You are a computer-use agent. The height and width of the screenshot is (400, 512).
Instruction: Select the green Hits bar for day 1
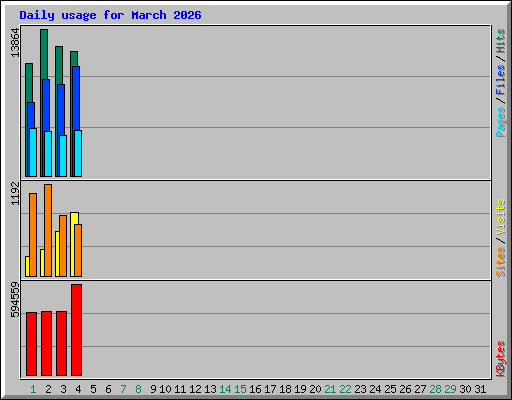click(28, 83)
